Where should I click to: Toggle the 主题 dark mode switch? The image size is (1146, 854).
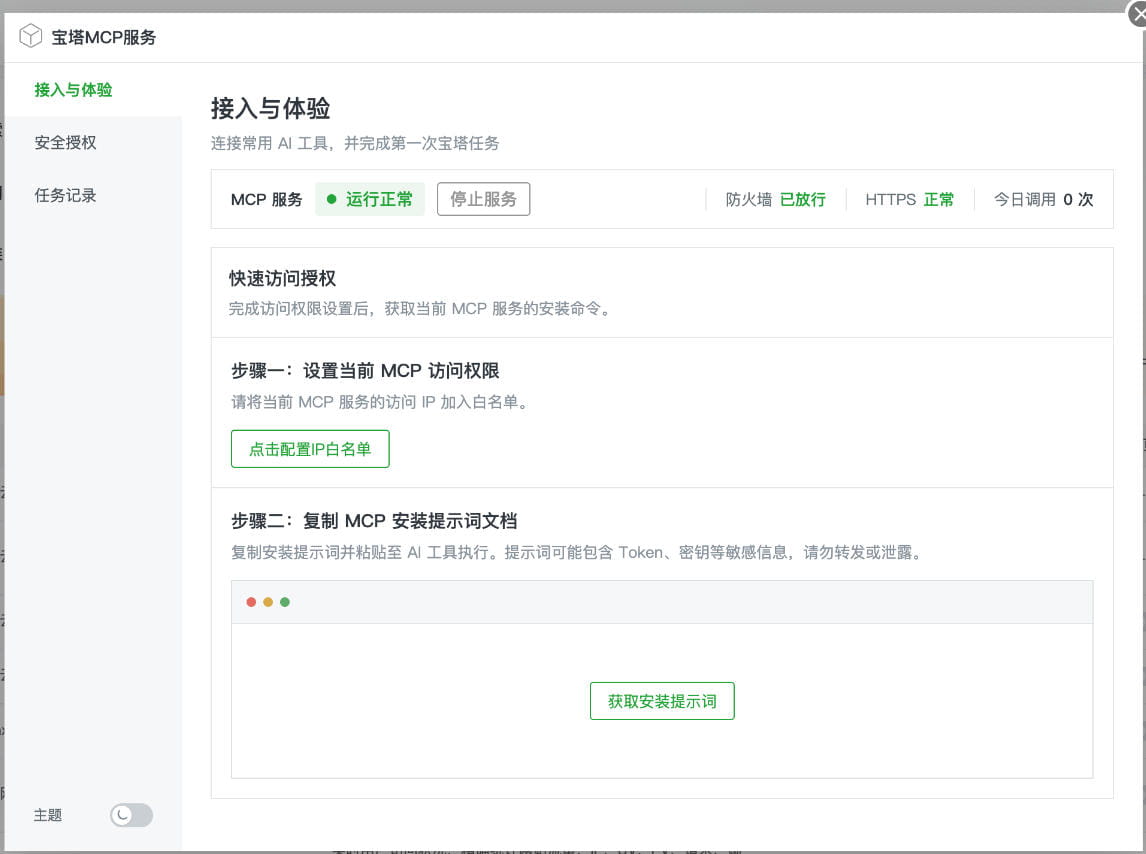coord(132,815)
